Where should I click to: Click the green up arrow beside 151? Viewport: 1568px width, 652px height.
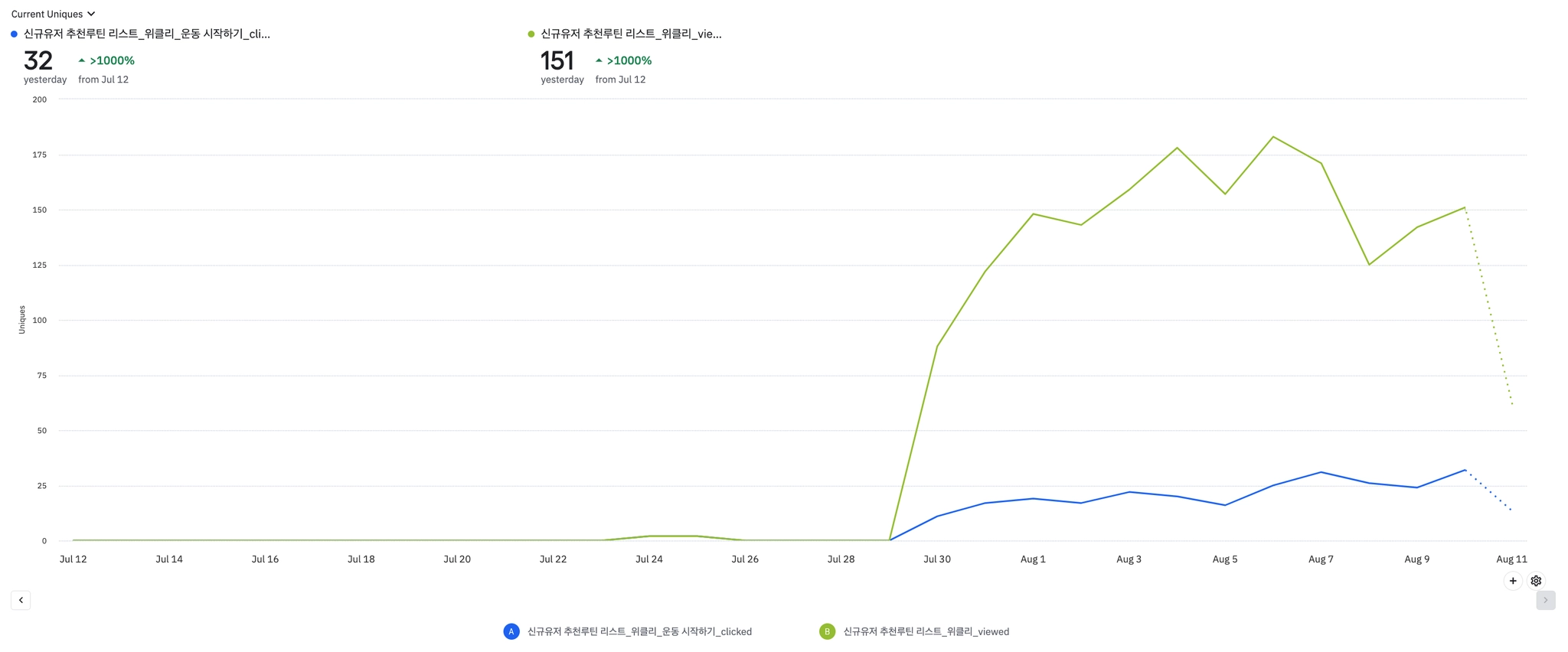599,60
